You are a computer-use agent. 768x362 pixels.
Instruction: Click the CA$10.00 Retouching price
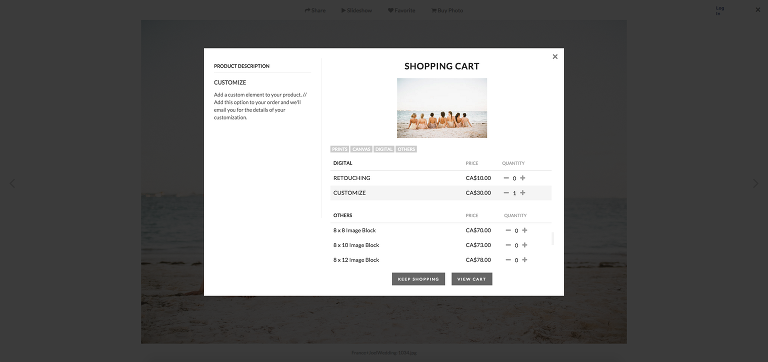[478, 178]
